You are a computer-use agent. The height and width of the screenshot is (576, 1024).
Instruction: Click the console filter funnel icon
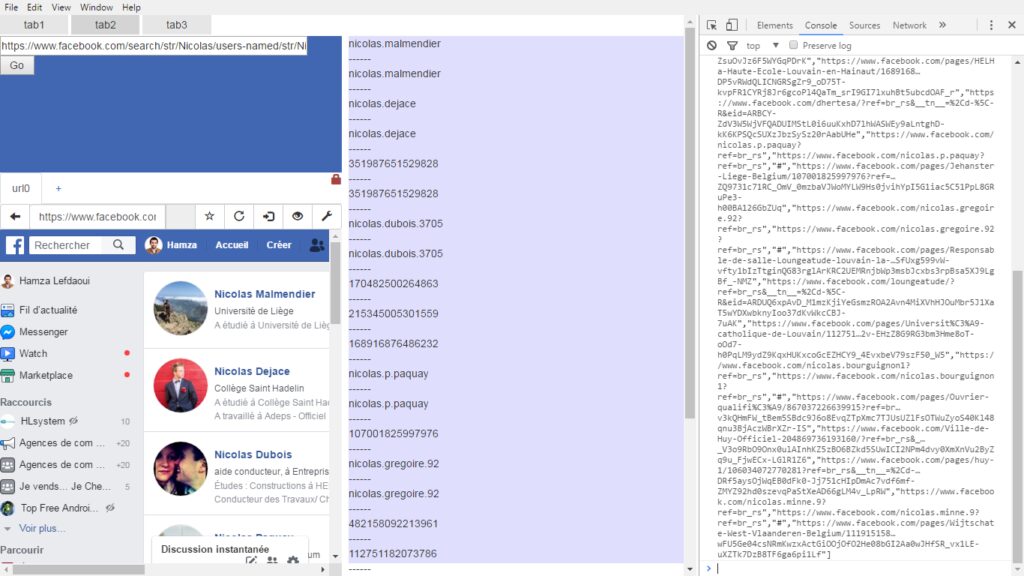pyautogui.click(x=732, y=46)
